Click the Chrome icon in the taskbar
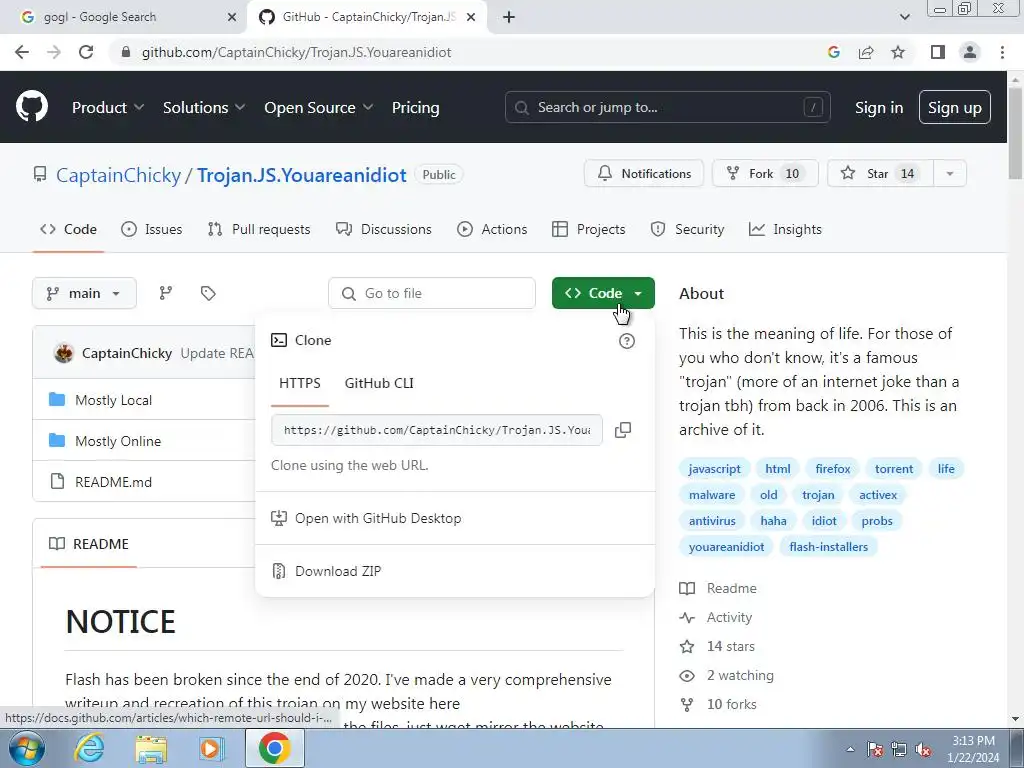1024x768 pixels. [x=274, y=748]
